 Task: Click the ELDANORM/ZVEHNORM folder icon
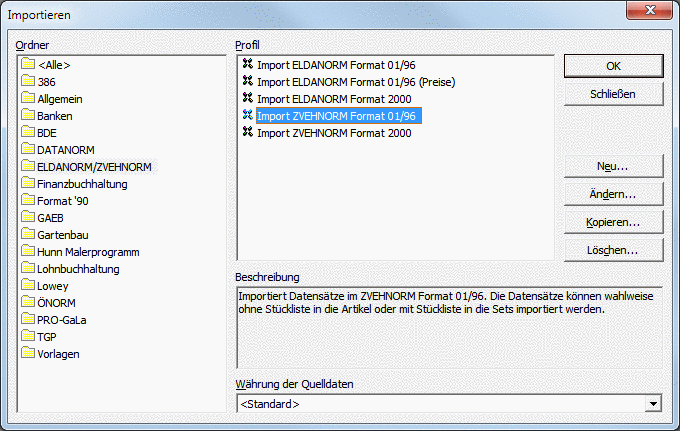pyautogui.click(x=28, y=166)
